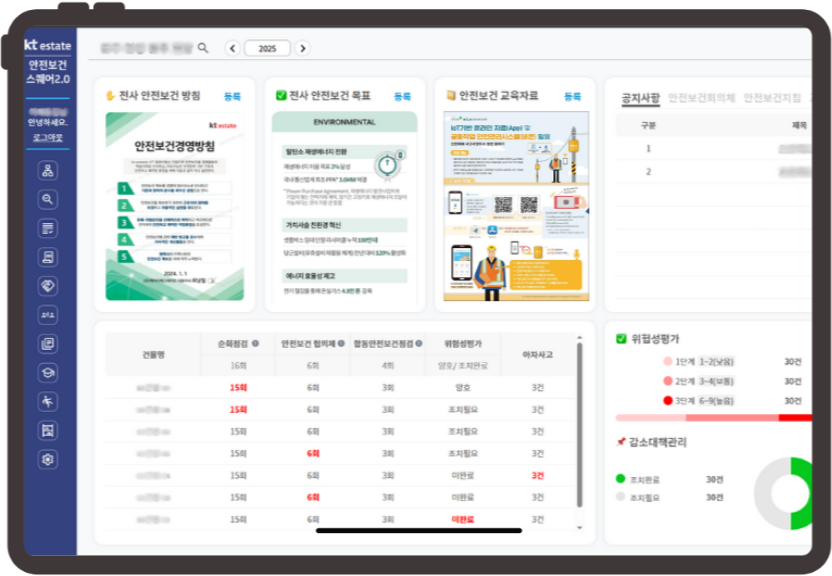Select the 공지사항 tab
Screen dimensions: 832x576
click(640, 97)
